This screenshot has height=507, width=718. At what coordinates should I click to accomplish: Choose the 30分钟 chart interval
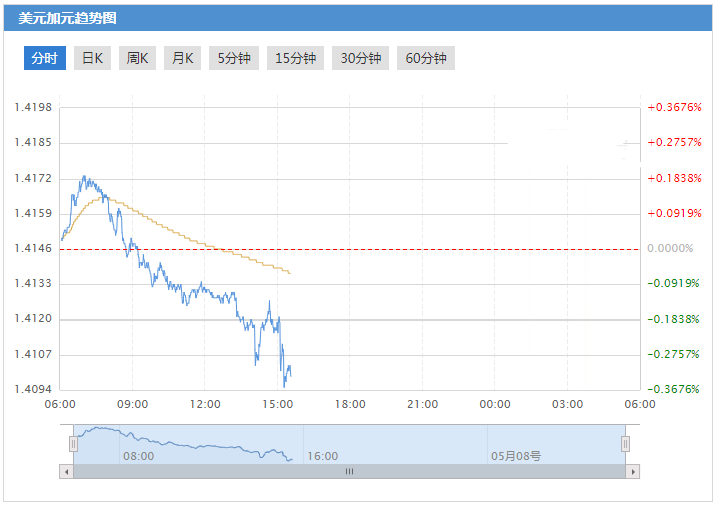pyautogui.click(x=361, y=58)
